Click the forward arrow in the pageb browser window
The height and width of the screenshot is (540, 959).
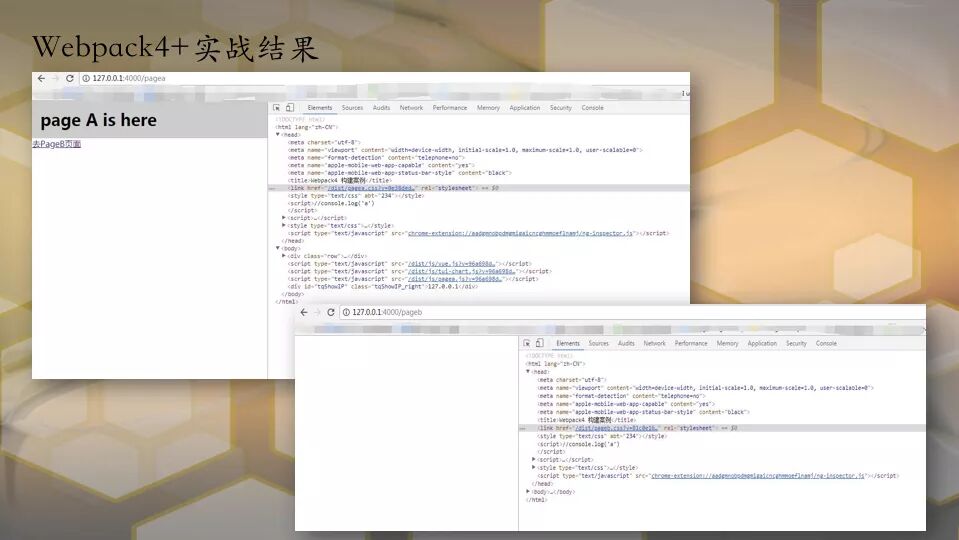coord(317,312)
